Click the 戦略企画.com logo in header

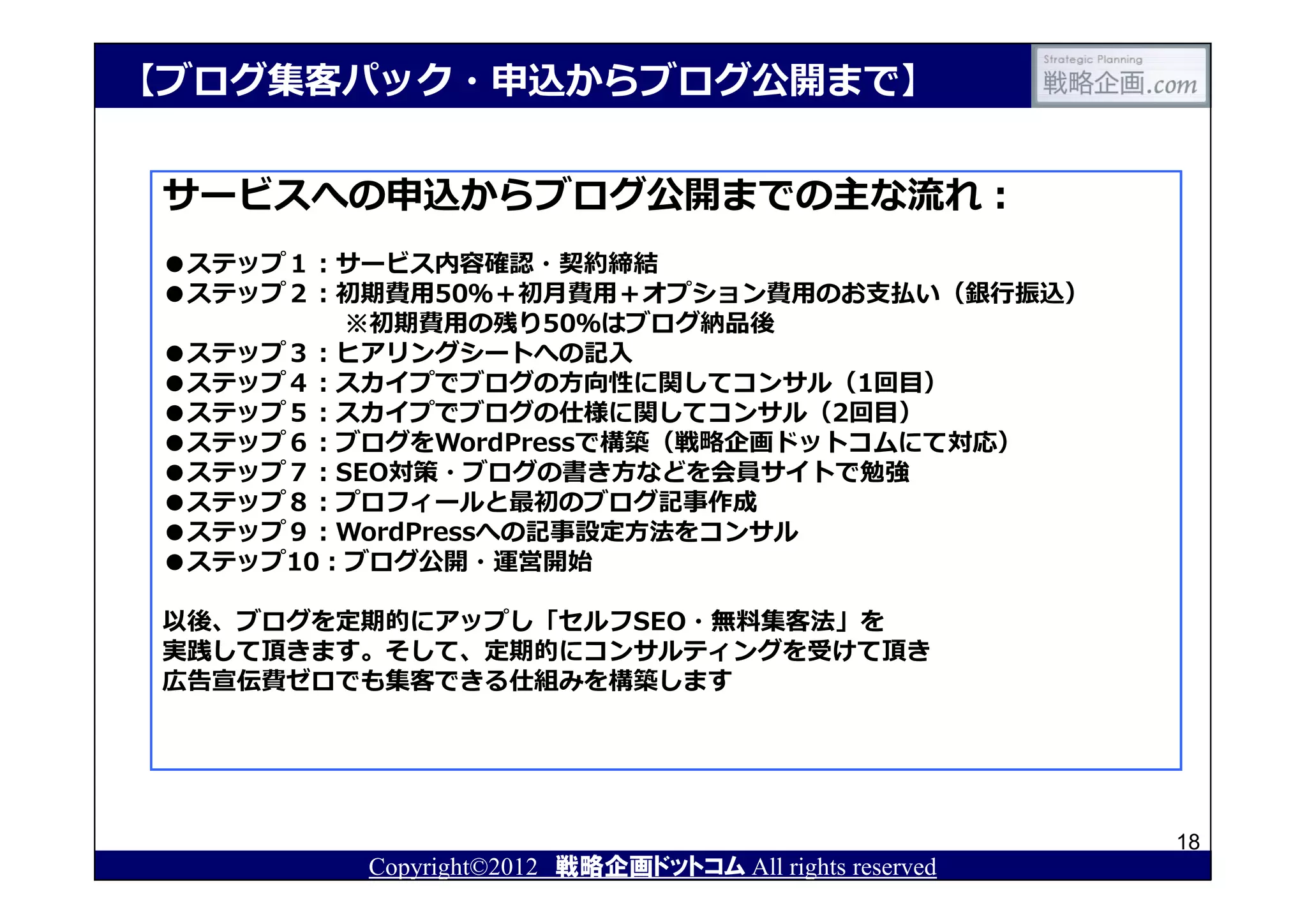[1121, 75]
